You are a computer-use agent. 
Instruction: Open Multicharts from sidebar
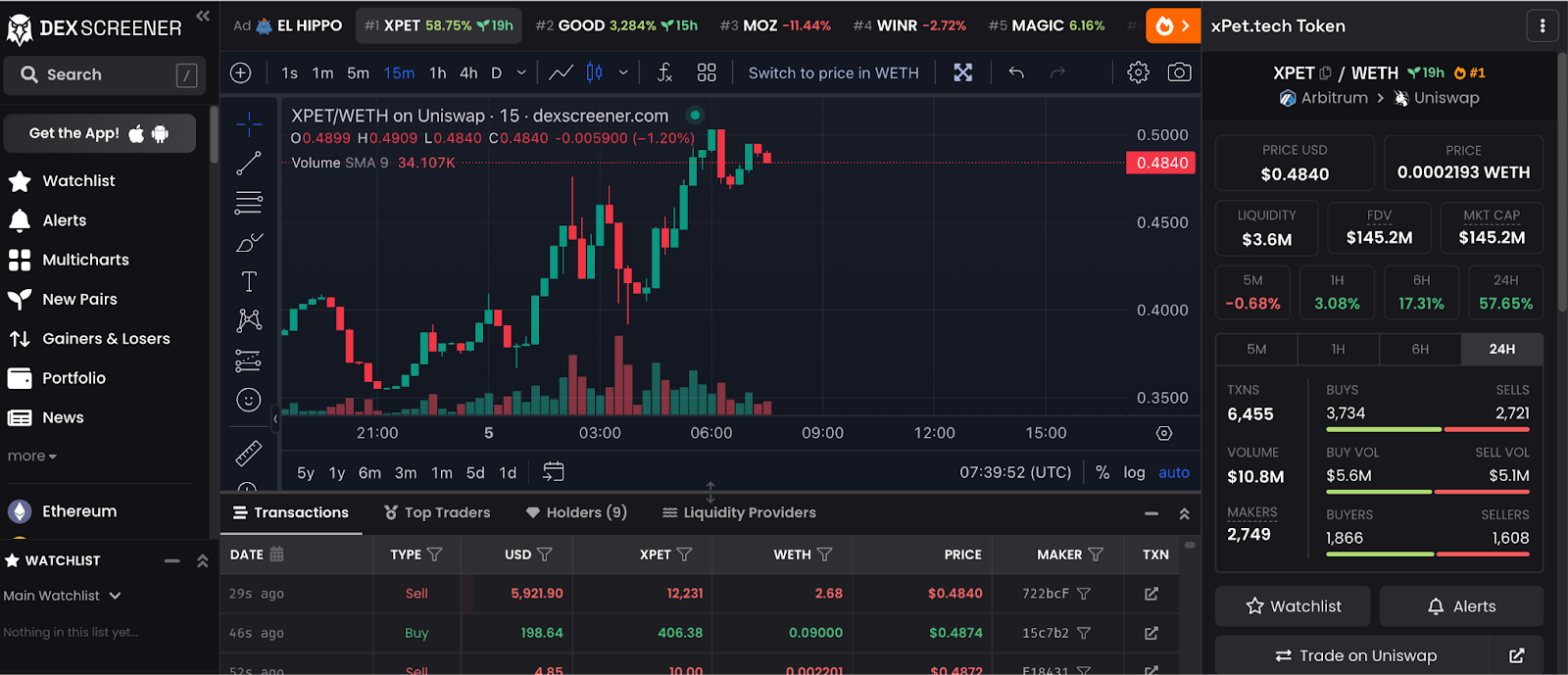85,260
